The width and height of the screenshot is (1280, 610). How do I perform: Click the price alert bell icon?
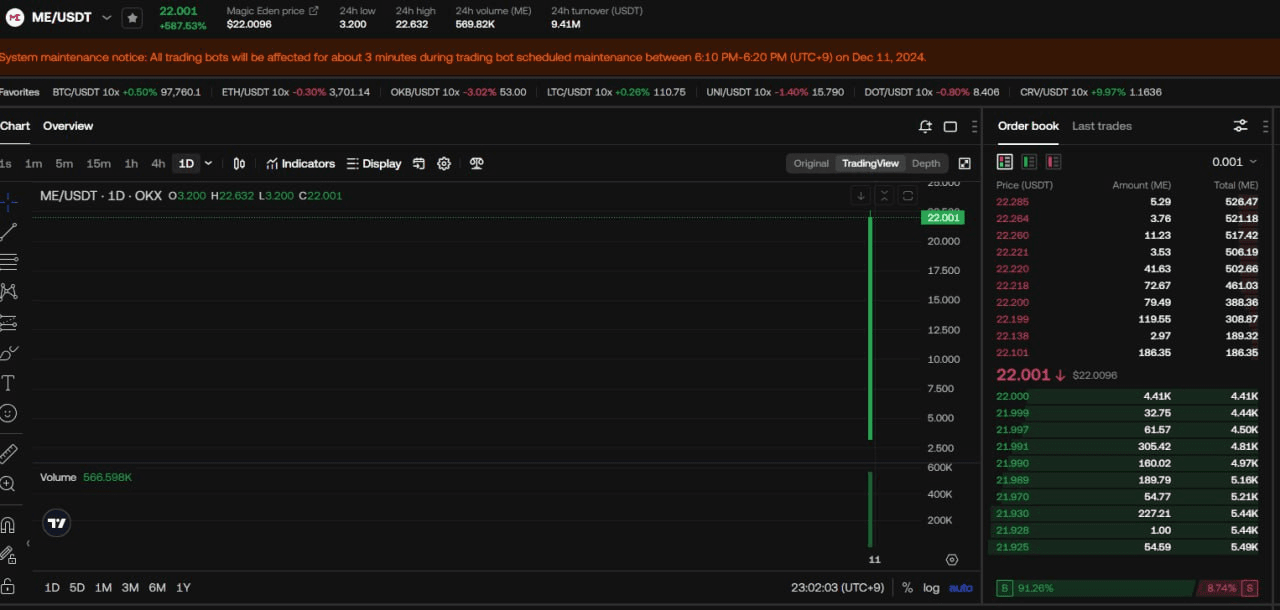coord(925,126)
